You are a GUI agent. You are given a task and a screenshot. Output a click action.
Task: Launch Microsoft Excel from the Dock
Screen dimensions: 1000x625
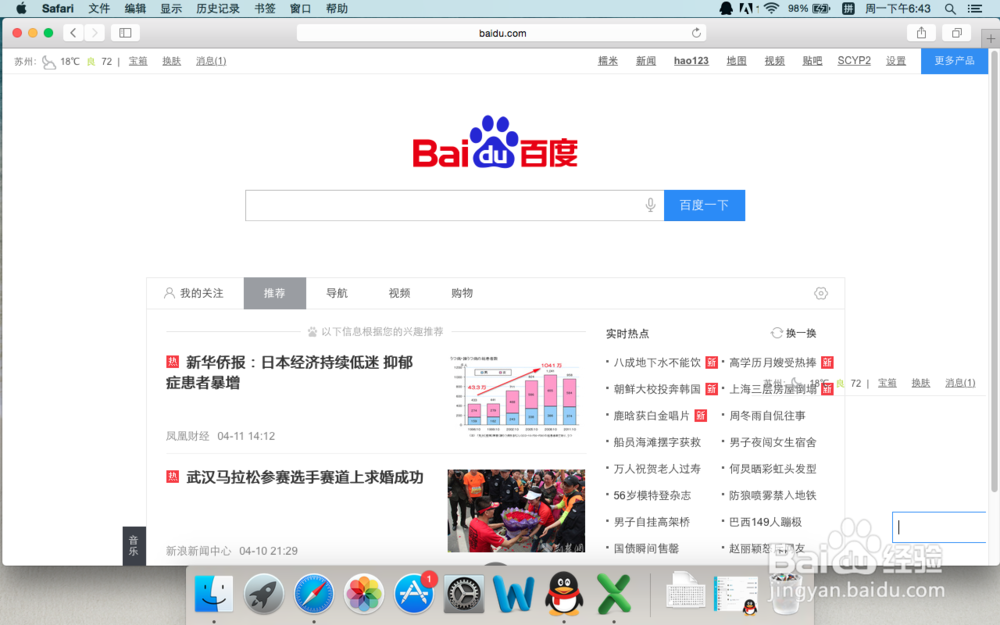[x=614, y=593]
